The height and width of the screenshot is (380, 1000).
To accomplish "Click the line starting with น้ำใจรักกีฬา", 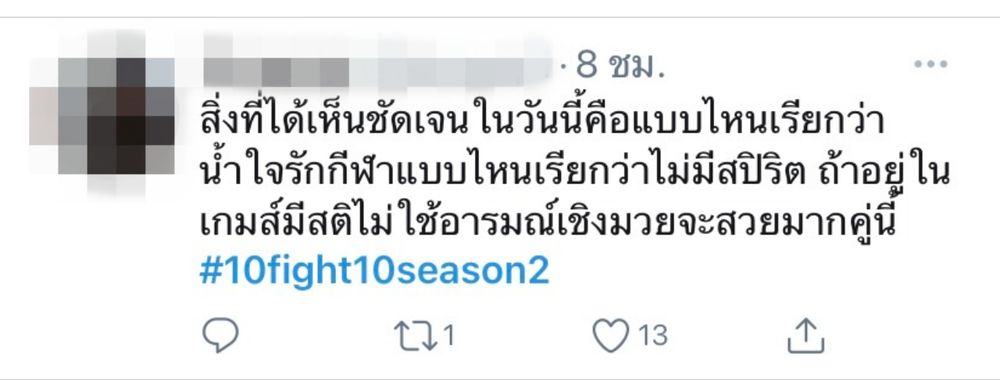I will click(x=575, y=173).
